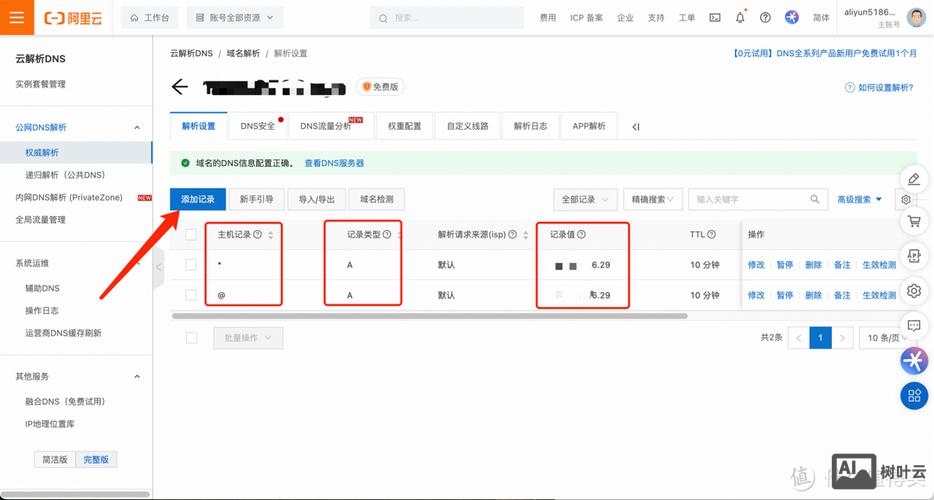Switch to 简洁版 view
This screenshot has width=934, height=500.
point(55,459)
